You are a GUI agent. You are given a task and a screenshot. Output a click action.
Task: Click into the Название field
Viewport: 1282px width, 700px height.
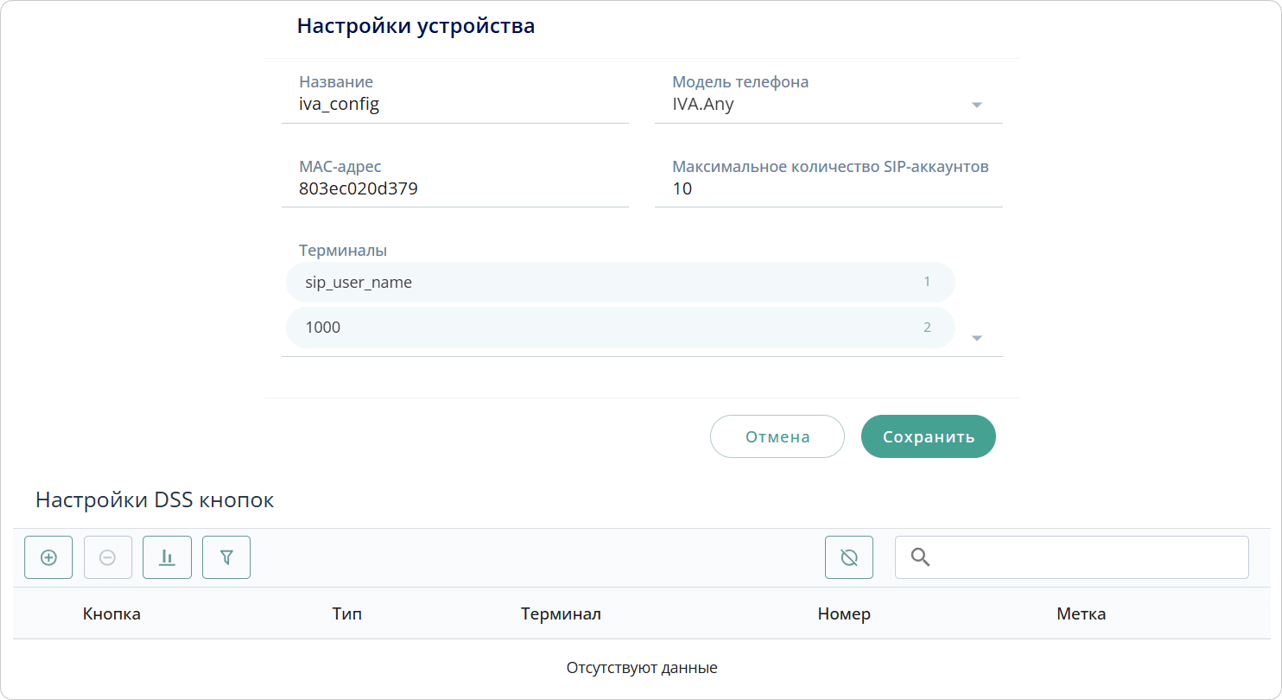point(455,104)
